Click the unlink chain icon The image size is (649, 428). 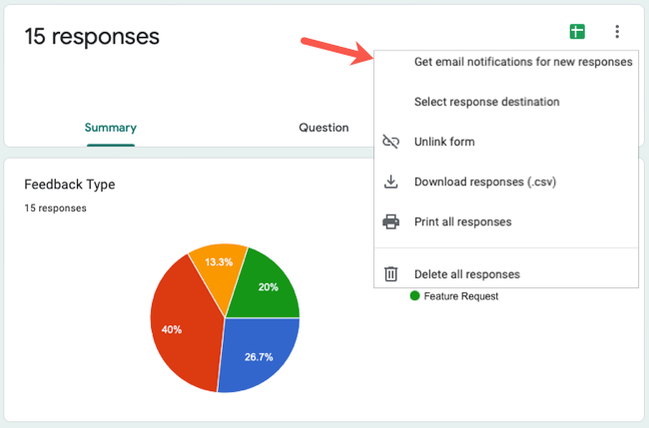pos(391,142)
